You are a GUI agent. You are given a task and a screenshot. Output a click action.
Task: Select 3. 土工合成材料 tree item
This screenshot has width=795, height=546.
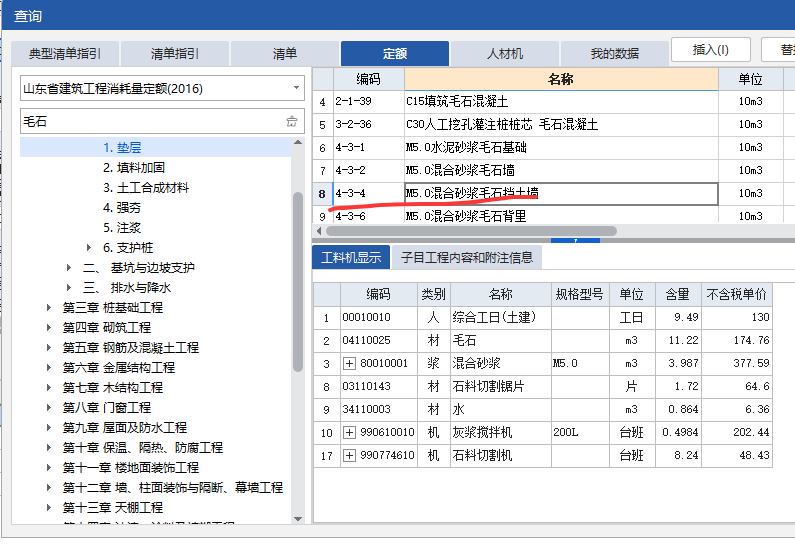point(146,188)
